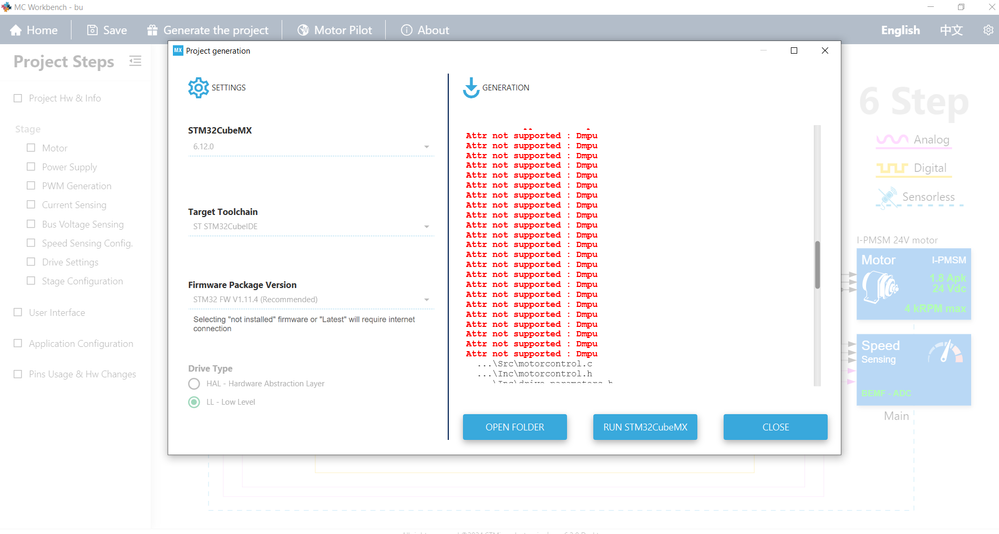Click the Sensorless icon
The image size is (999, 534).
click(x=887, y=197)
